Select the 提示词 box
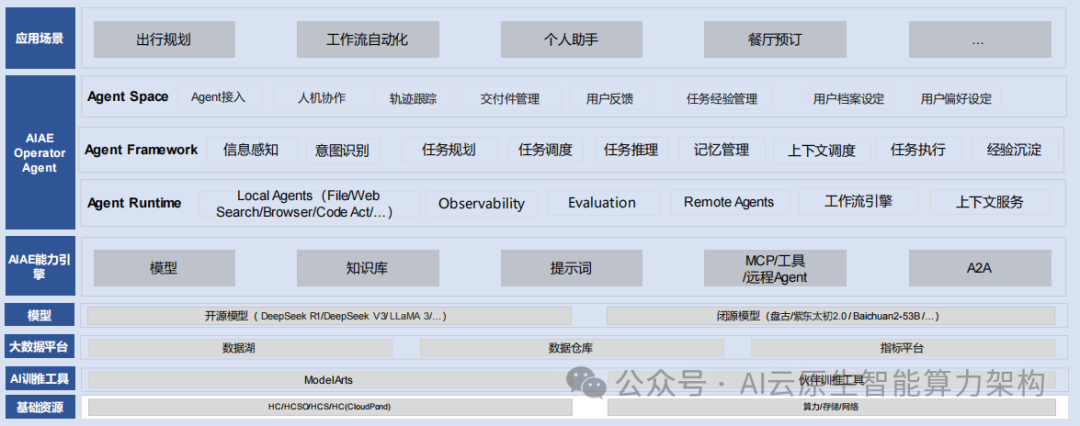1080x426 pixels. pos(572,268)
